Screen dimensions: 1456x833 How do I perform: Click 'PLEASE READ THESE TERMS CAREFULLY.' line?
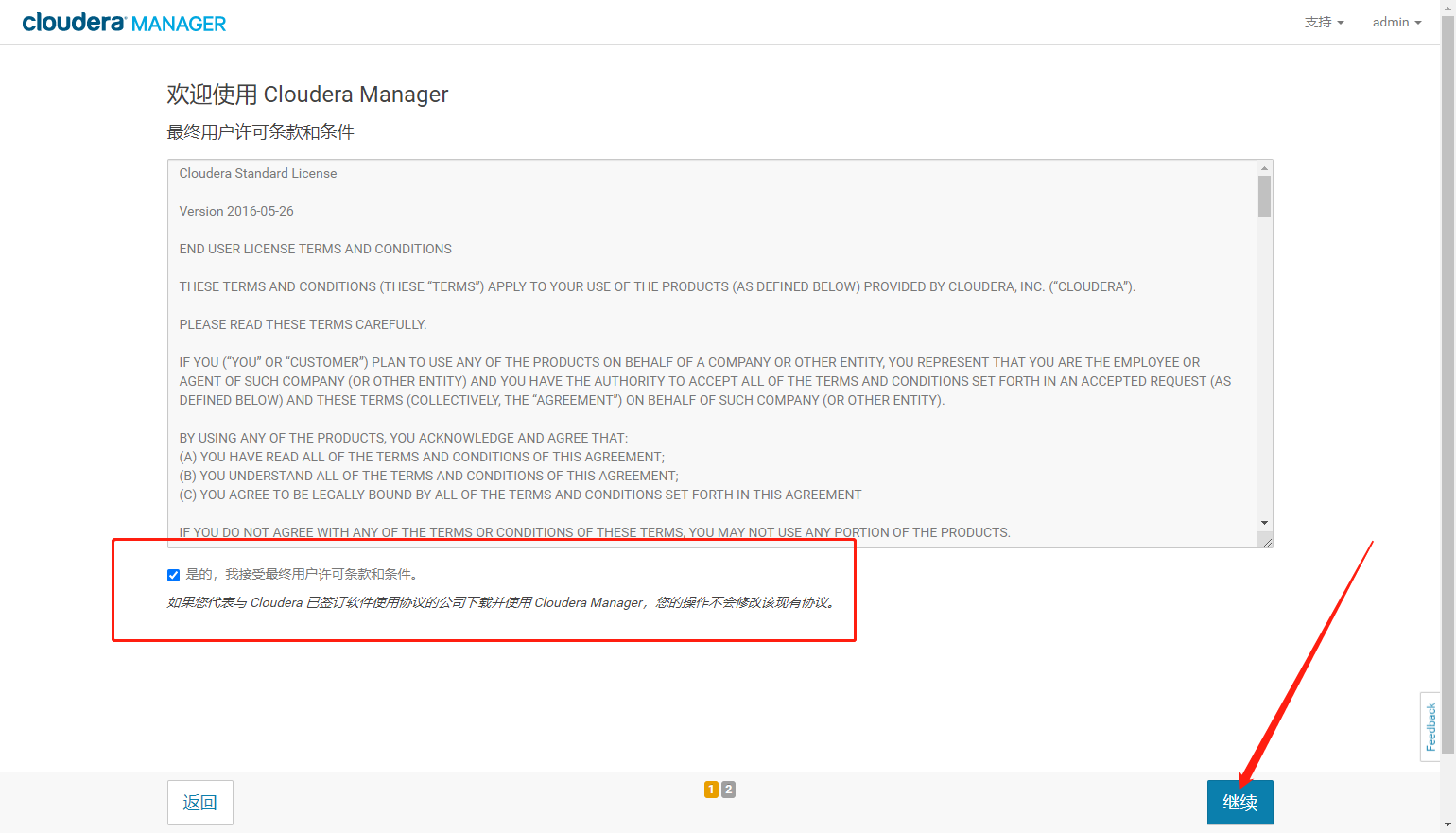point(303,324)
